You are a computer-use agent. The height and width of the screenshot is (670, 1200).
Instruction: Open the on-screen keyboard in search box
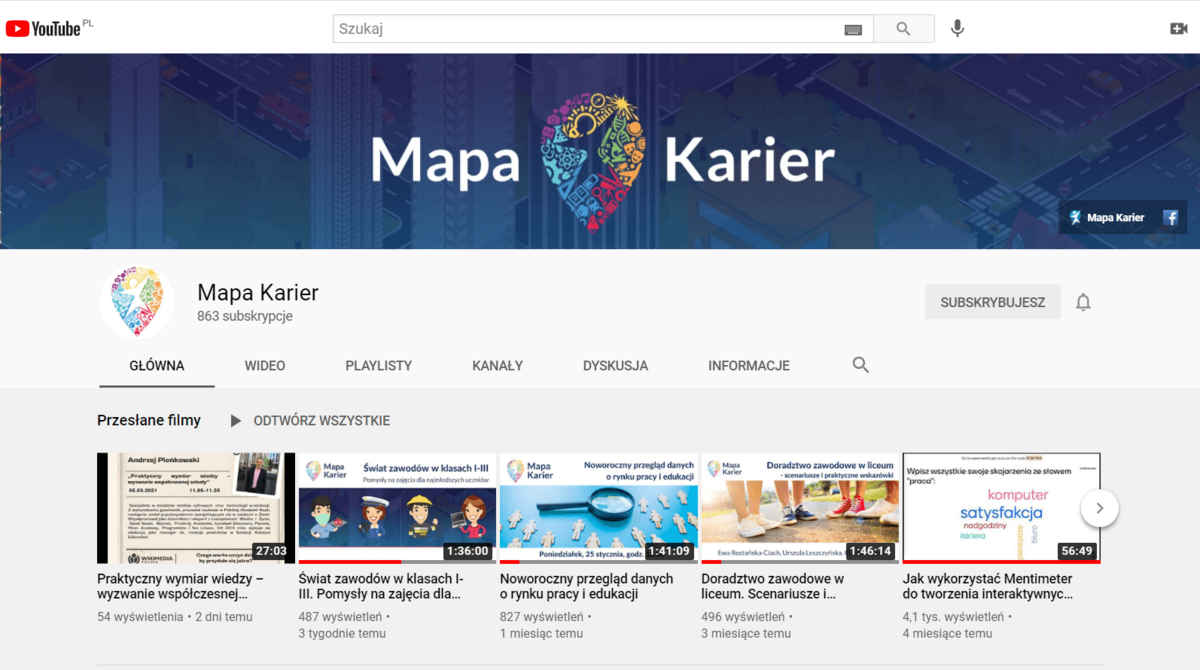(x=852, y=29)
